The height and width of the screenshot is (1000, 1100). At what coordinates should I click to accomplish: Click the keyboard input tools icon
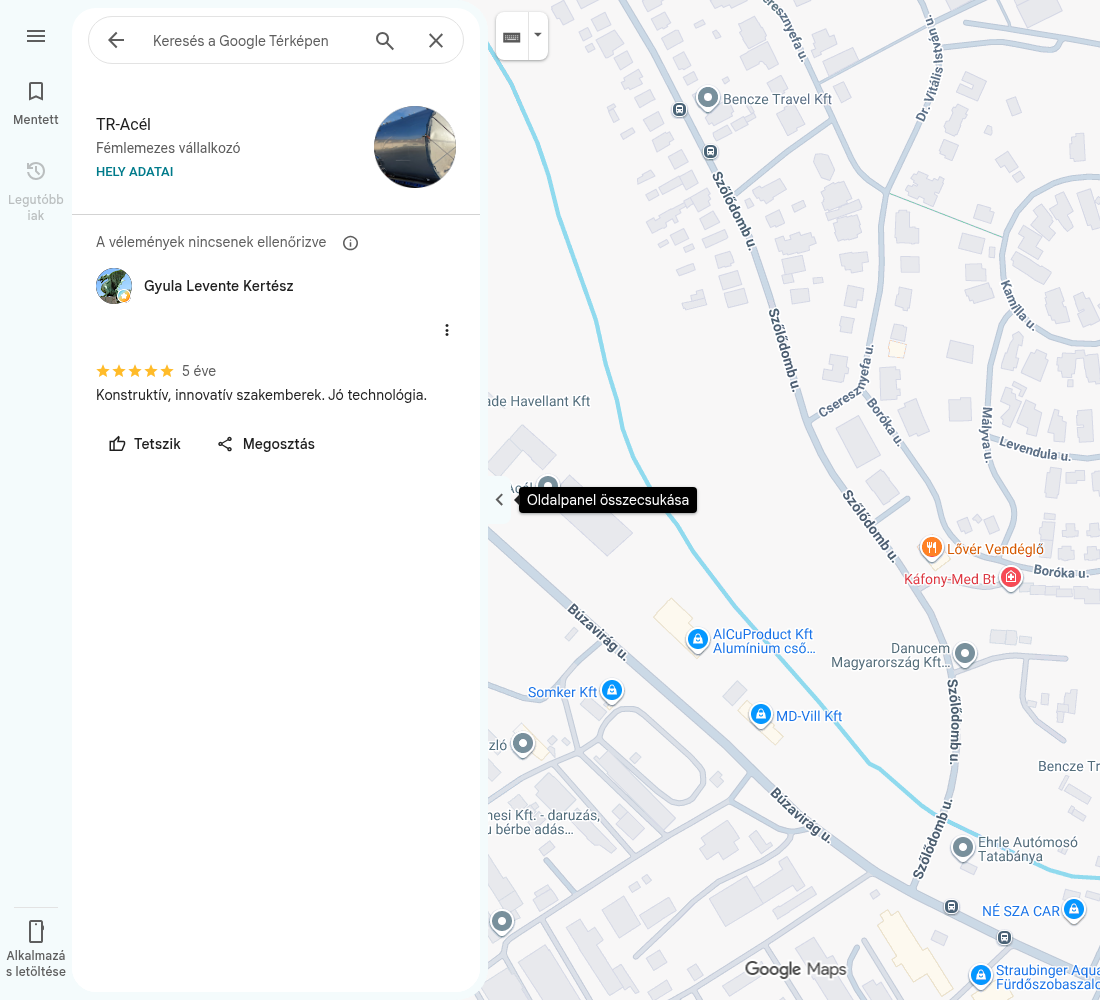tap(512, 37)
